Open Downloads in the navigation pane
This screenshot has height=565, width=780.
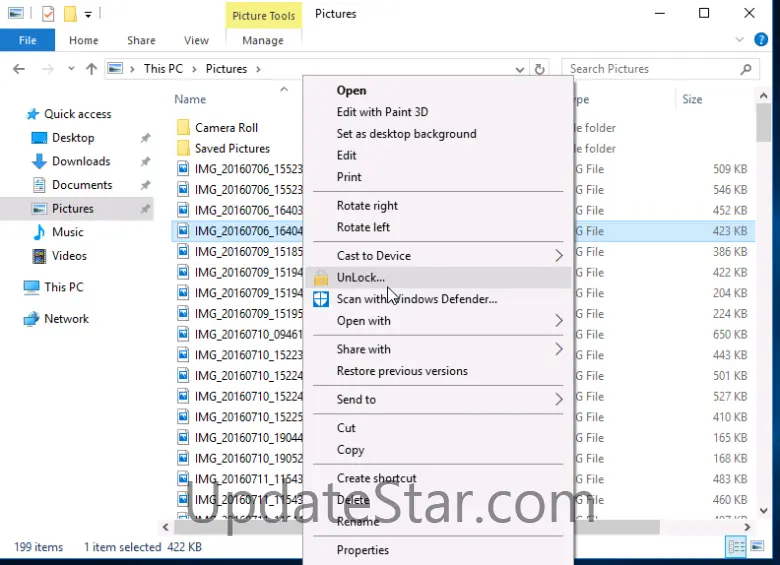[x=81, y=161]
